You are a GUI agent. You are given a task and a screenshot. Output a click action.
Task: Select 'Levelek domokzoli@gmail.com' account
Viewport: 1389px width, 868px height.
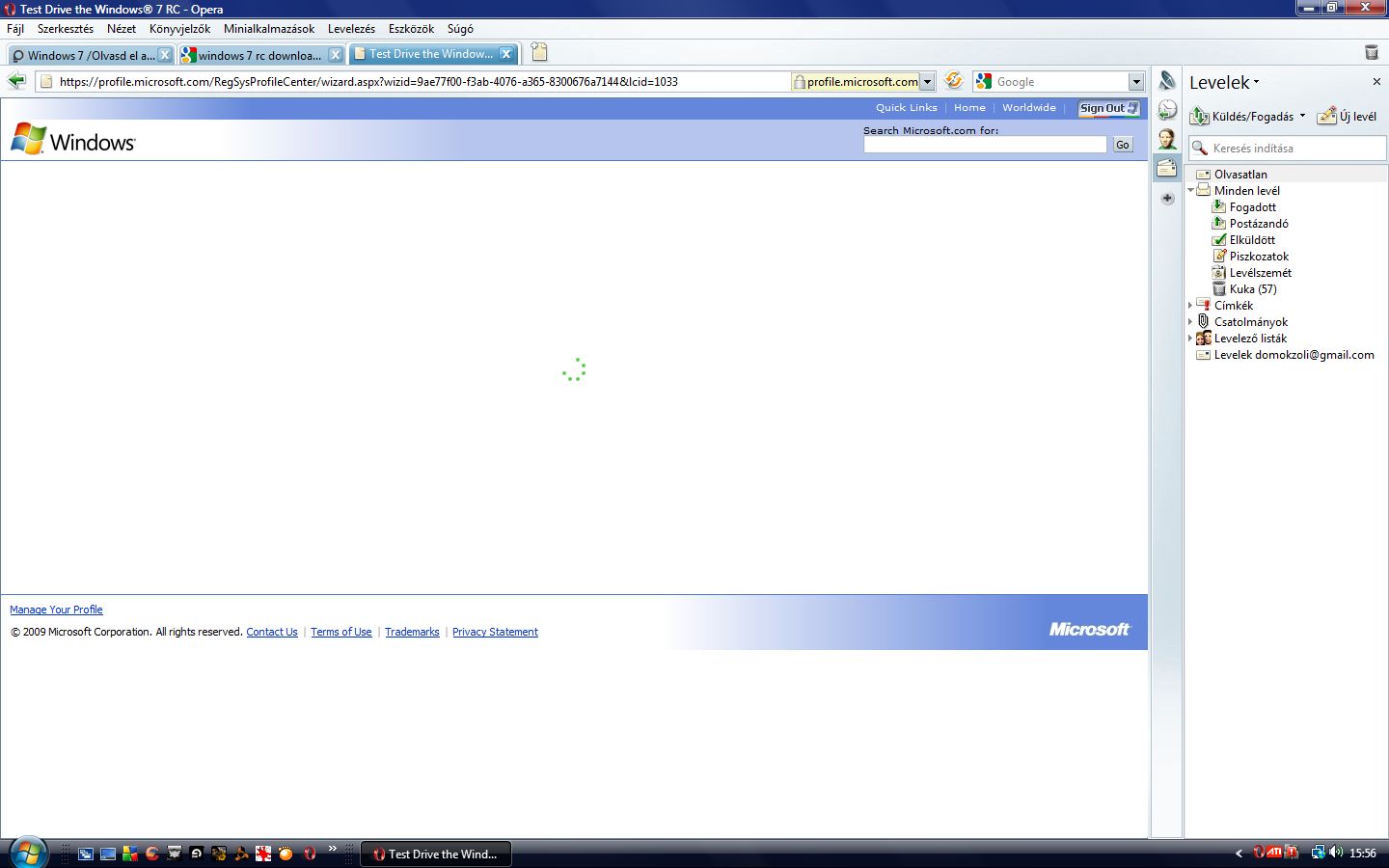click(1294, 355)
